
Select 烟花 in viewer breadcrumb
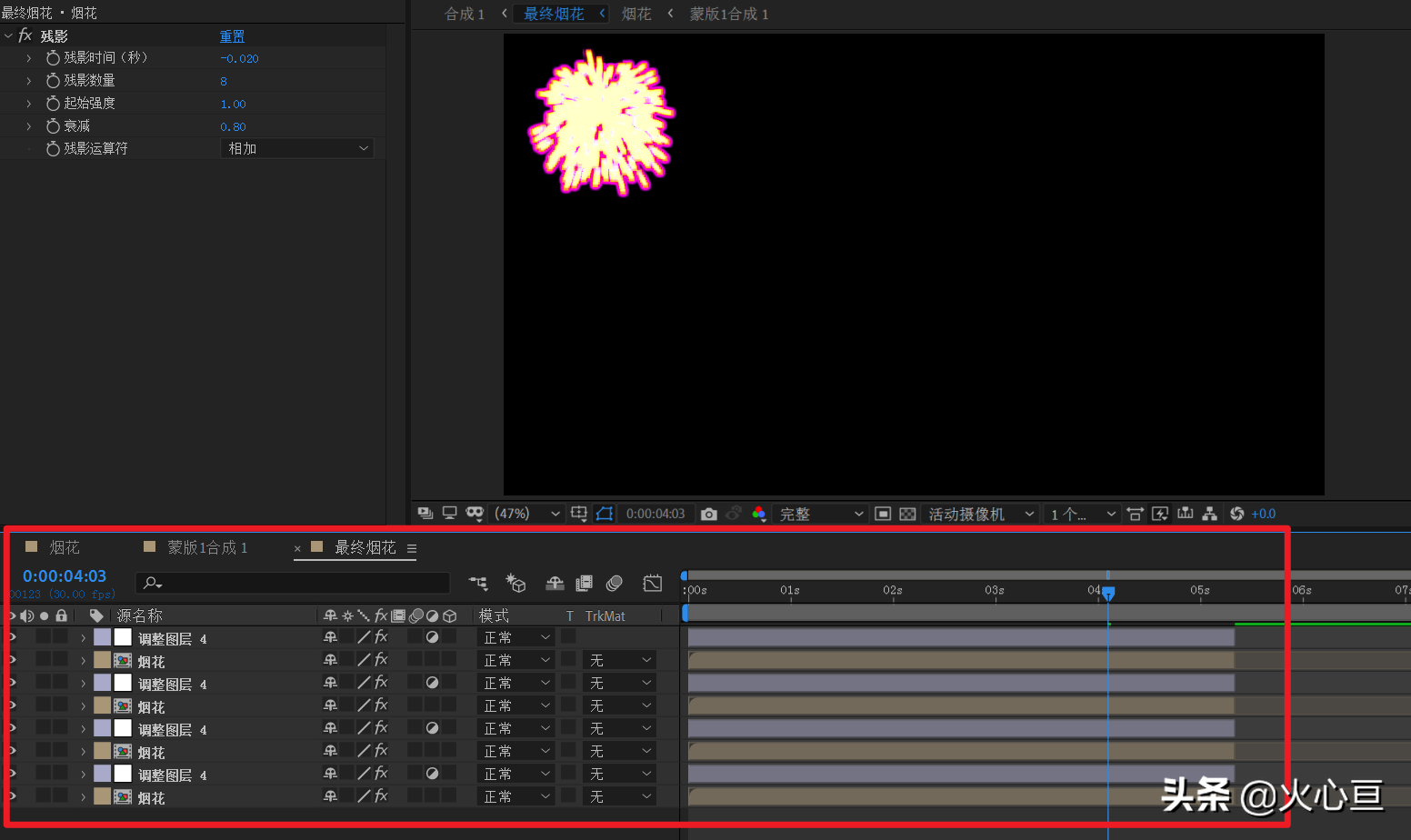click(x=636, y=14)
